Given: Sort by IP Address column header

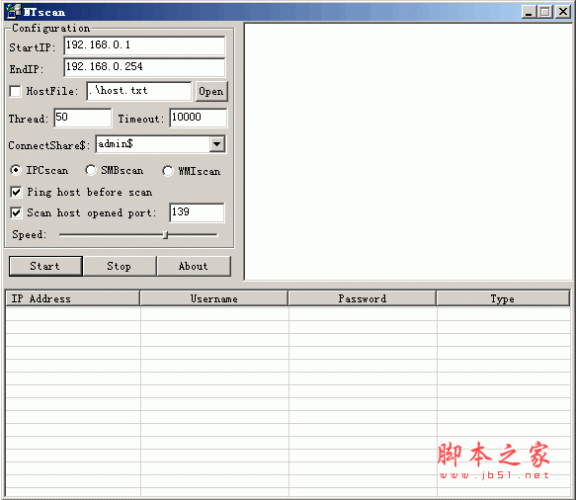Looking at the screenshot, I should coord(72,298).
